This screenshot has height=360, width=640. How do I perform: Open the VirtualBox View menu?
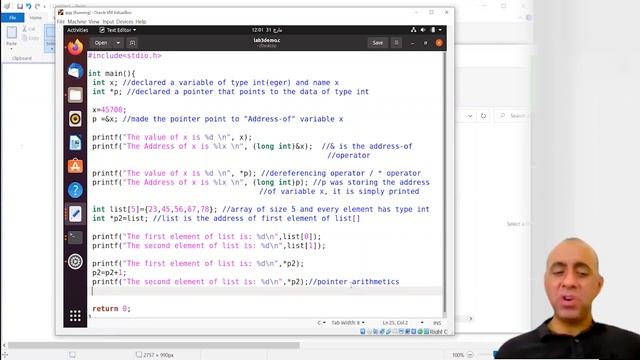click(x=94, y=22)
